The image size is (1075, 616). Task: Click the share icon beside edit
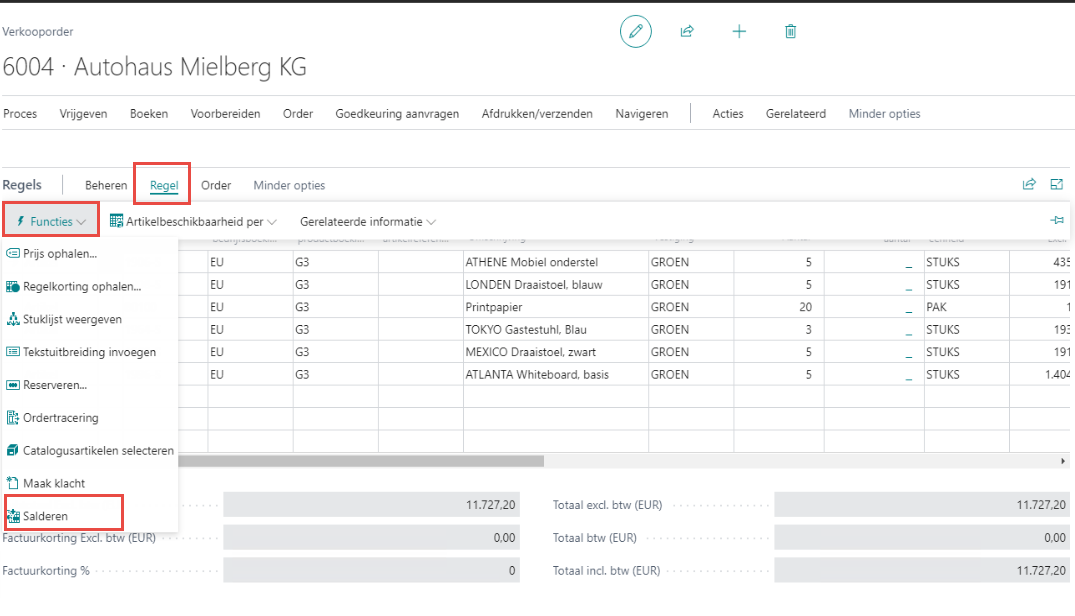[x=687, y=32]
